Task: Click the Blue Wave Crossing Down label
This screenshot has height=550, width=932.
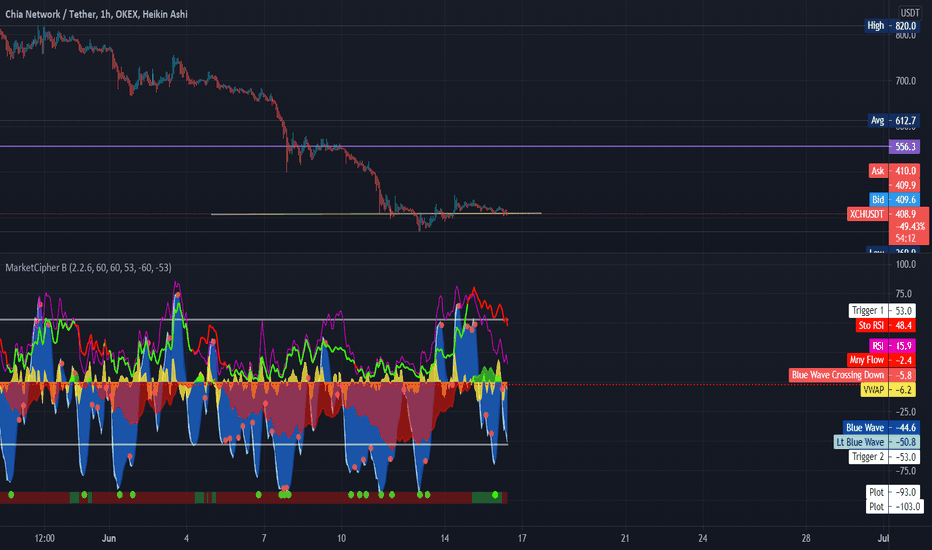Action: tap(852, 375)
